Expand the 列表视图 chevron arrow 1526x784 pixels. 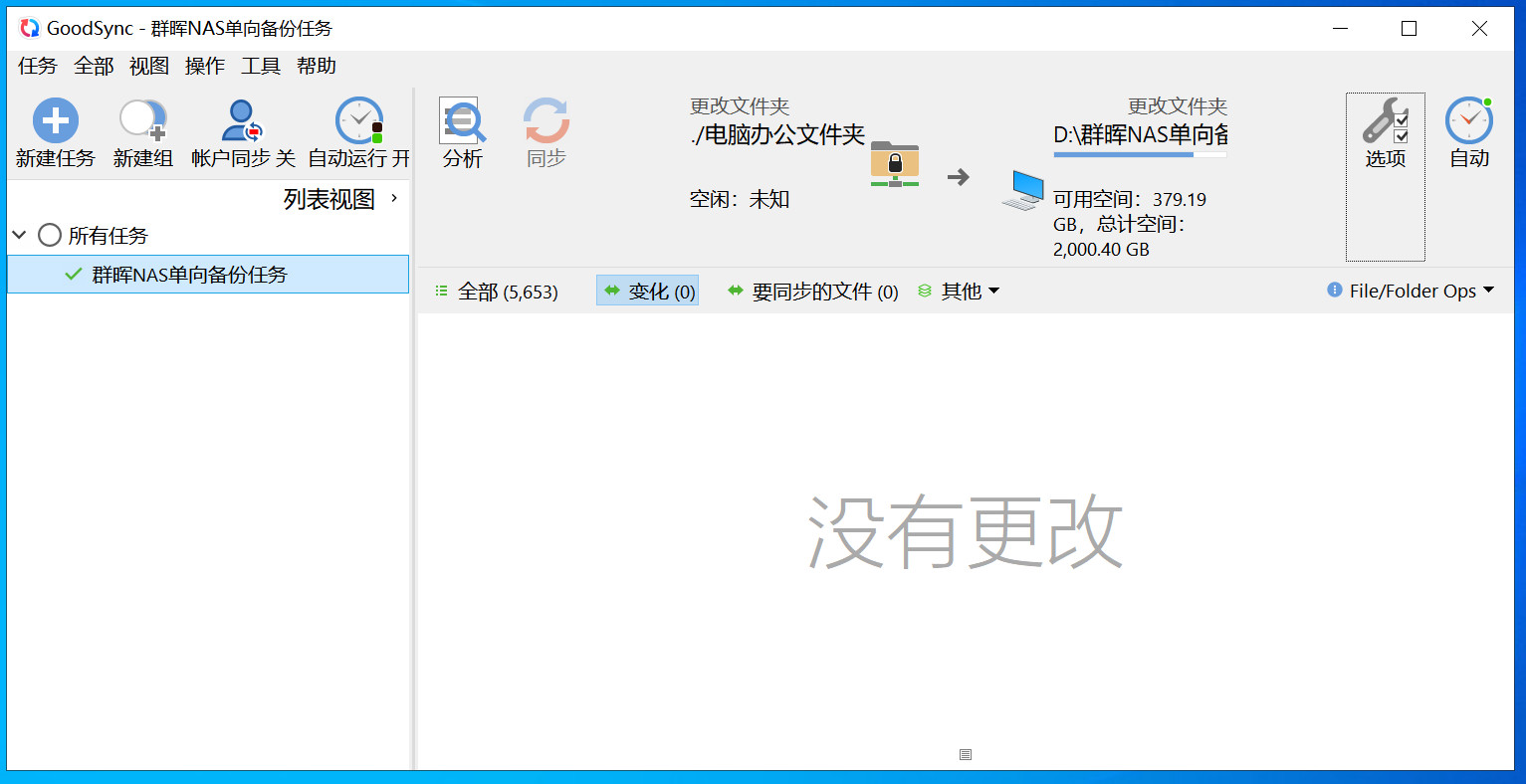pyautogui.click(x=394, y=198)
